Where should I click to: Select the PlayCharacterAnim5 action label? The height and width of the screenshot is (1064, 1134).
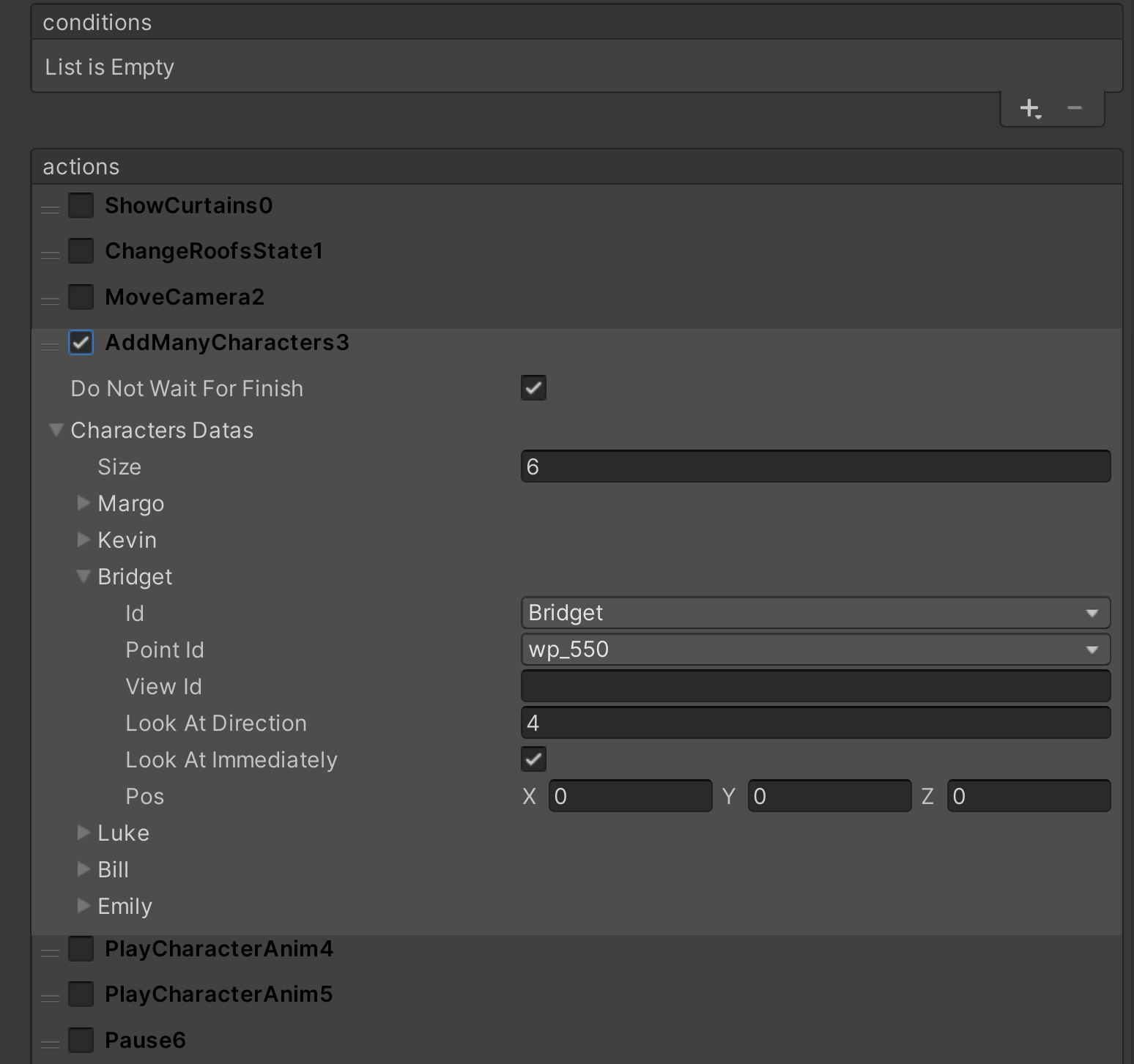click(x=219, y=994)
